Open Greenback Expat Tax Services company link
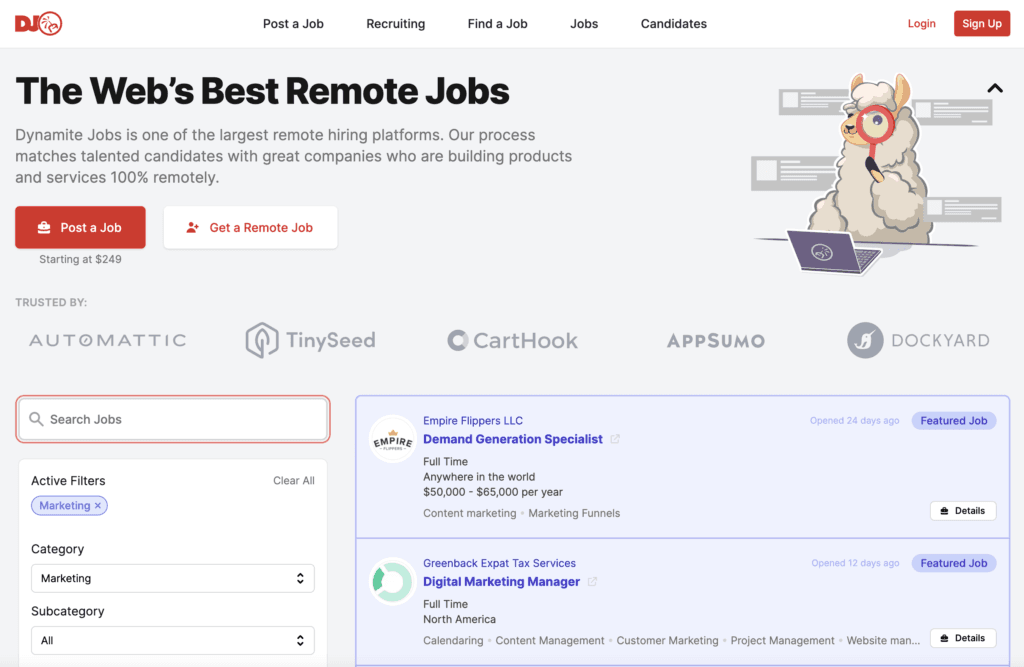Image resolution: width=1024 pixels, height=667 pixels. (500, 563)
